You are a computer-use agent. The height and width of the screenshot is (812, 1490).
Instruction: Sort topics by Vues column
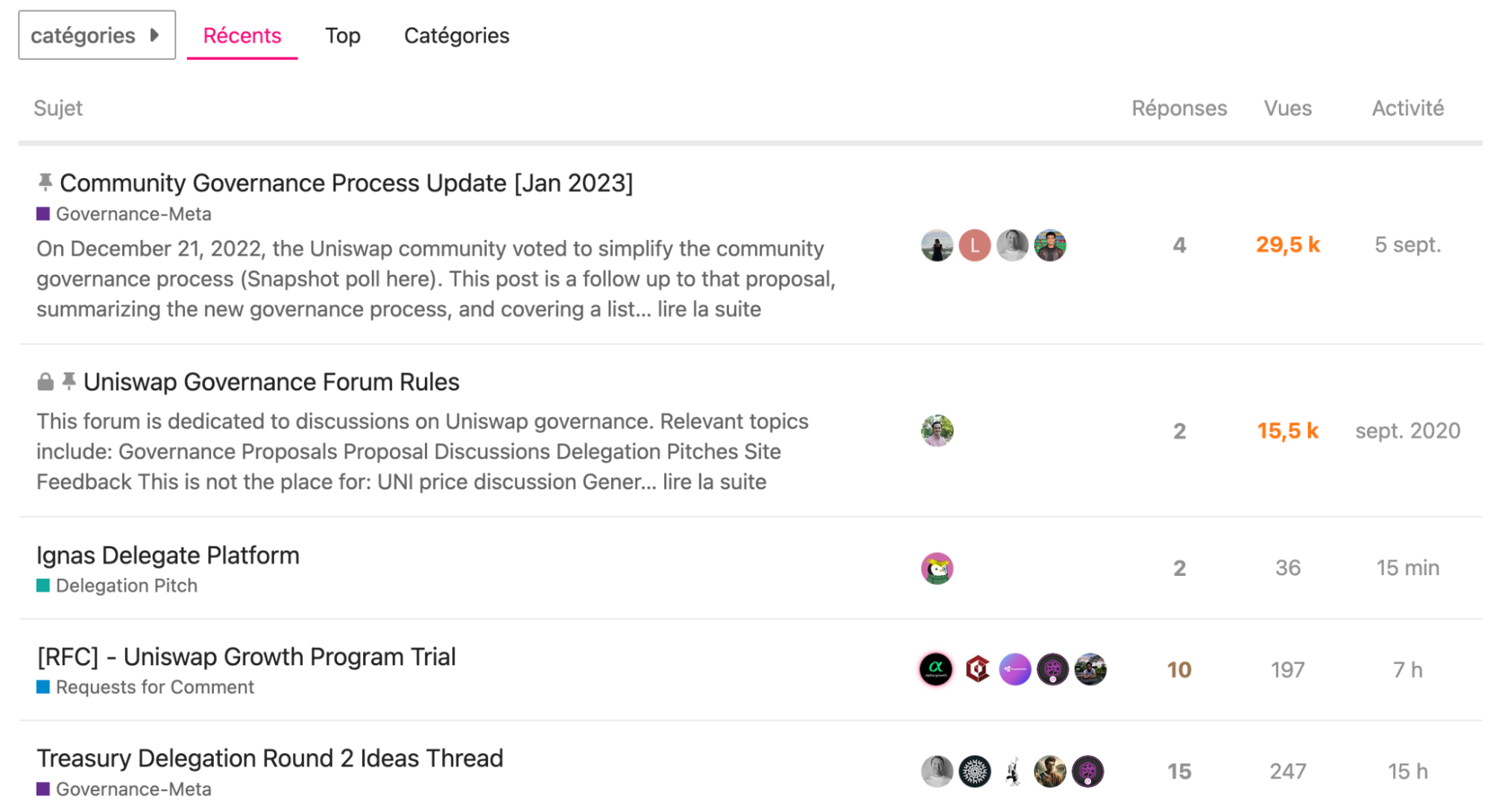click(x=1287, y=108)
